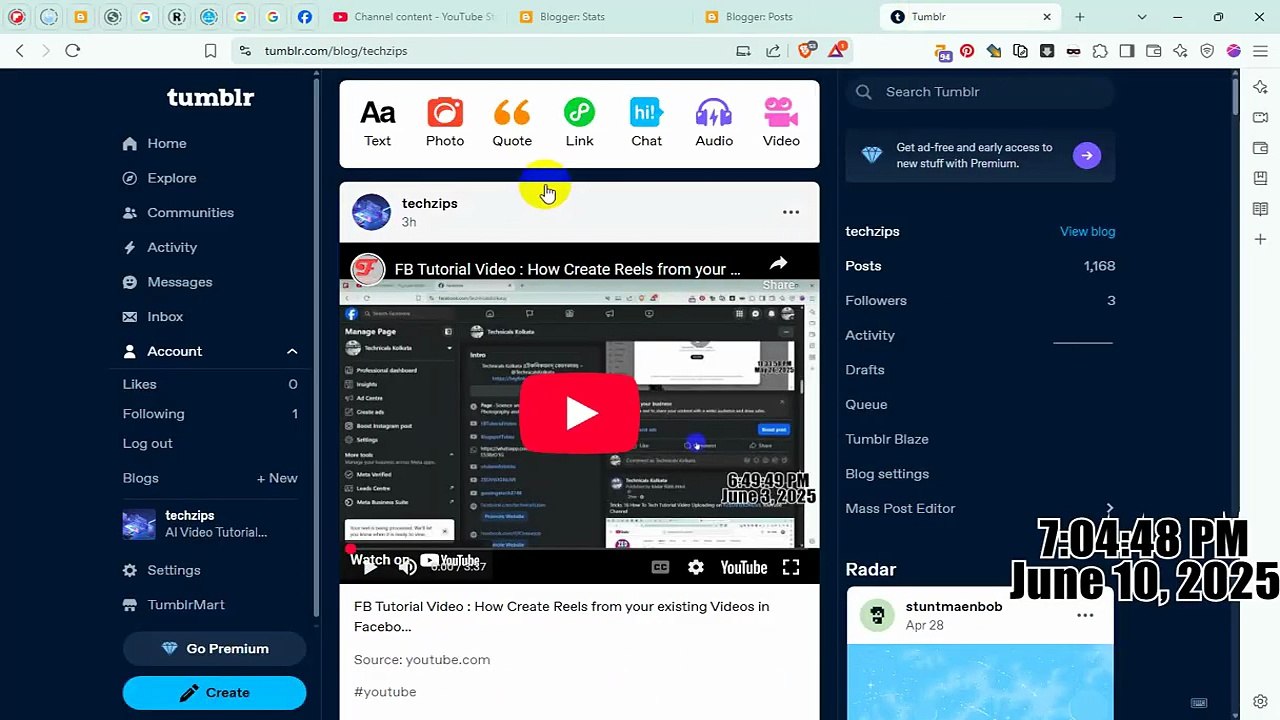Open Followers in blog panel

point(980,300)
